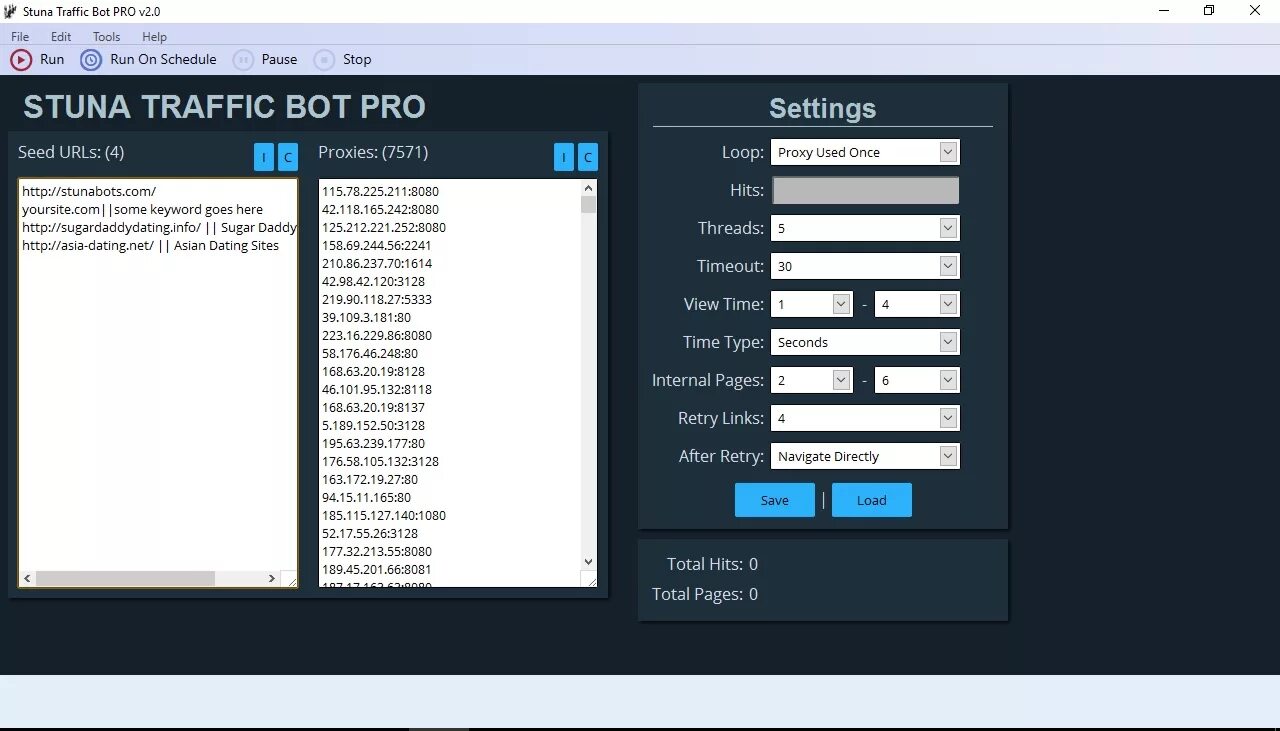
Task: Expand the Threads dropdown
Action: 949,228
